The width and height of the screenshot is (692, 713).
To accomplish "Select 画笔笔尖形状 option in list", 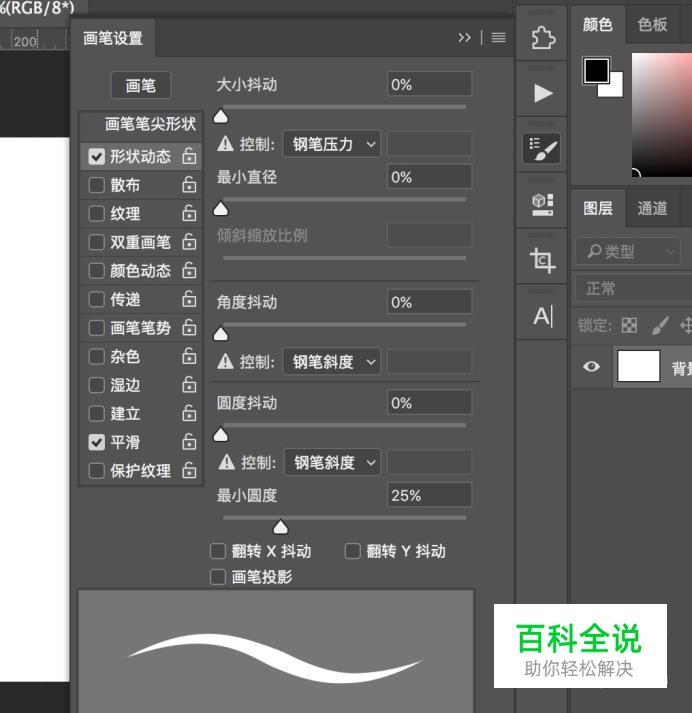I will [141, 124].
